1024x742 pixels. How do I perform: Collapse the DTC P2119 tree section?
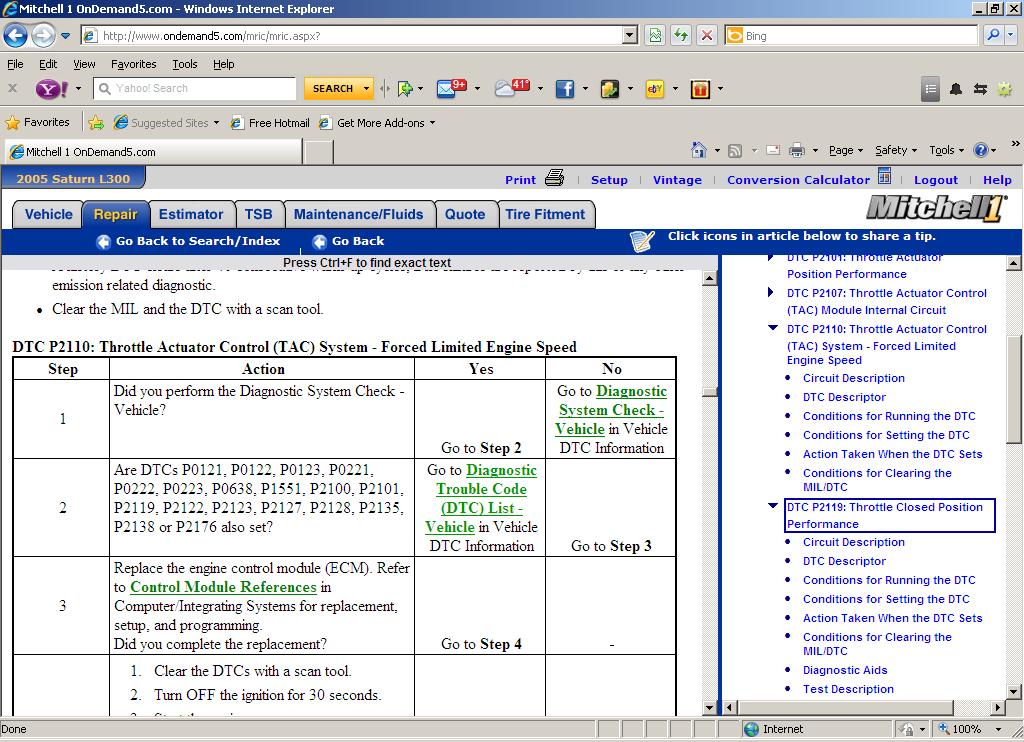click(772, 506)
